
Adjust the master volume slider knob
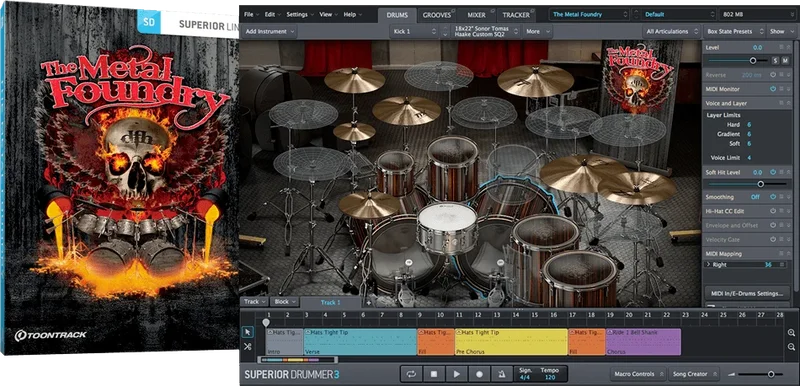[x=771, y=374]
